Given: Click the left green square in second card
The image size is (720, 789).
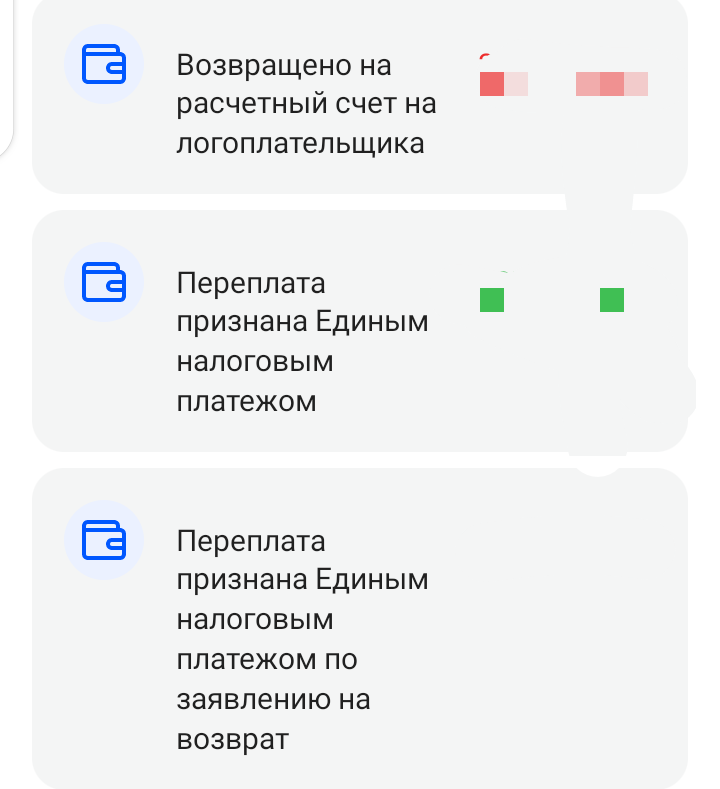Looking at the screenshot, I should pos(492,300).
